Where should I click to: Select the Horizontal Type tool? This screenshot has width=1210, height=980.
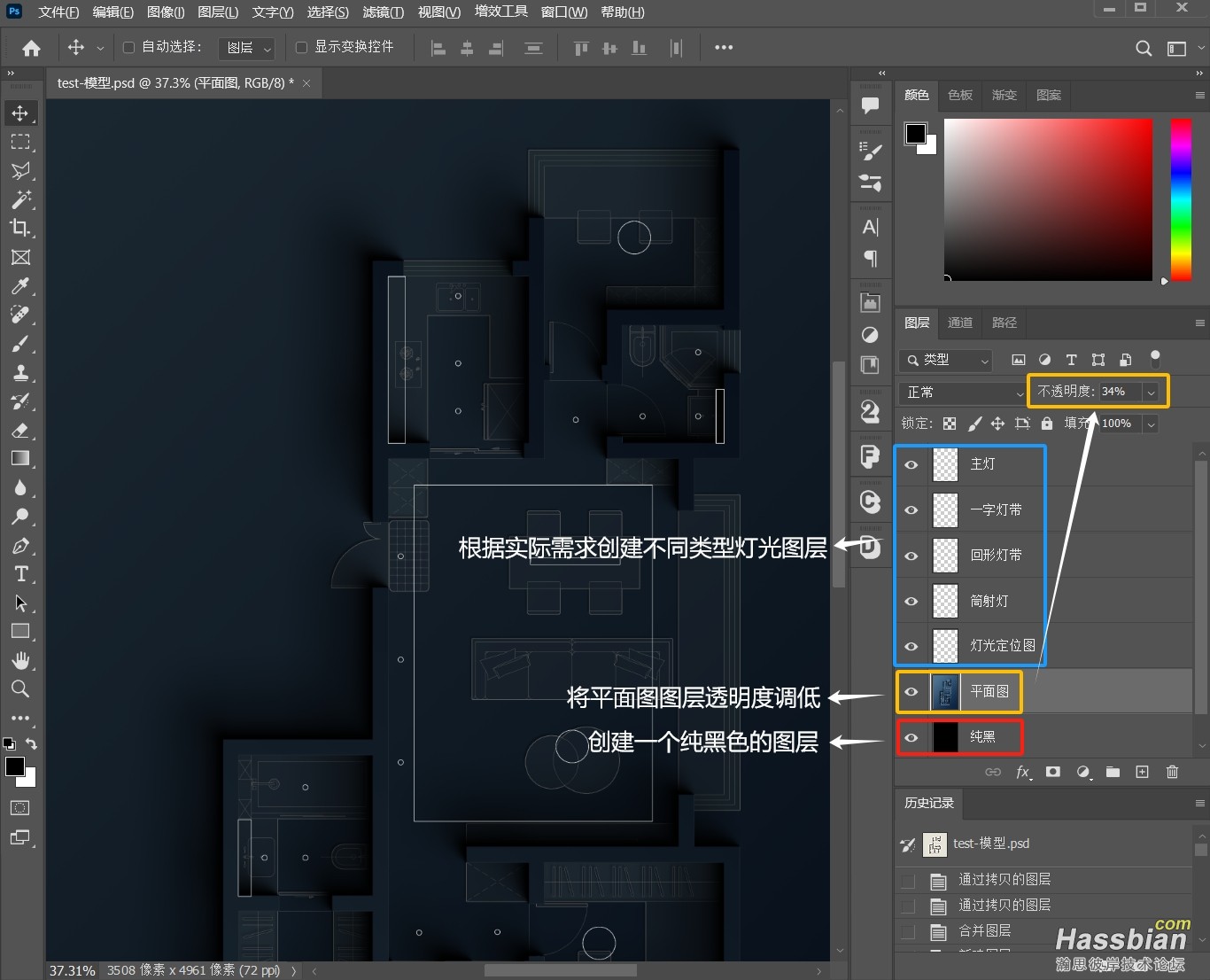point(20,573)
